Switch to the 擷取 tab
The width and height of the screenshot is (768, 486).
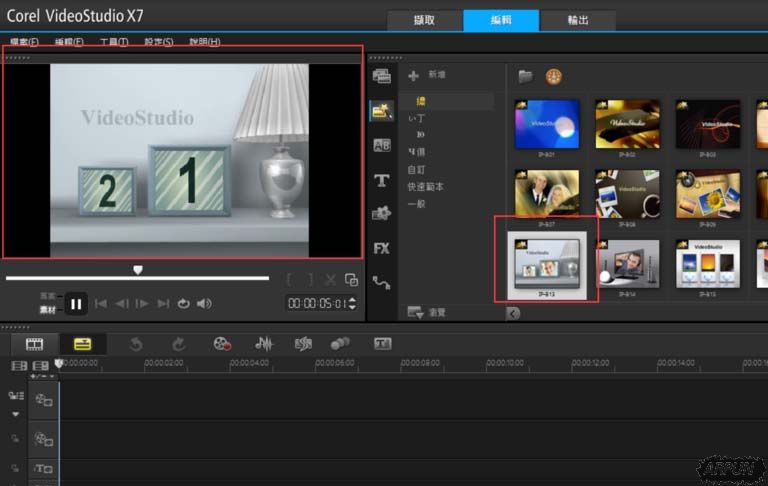tap(424, 20)
